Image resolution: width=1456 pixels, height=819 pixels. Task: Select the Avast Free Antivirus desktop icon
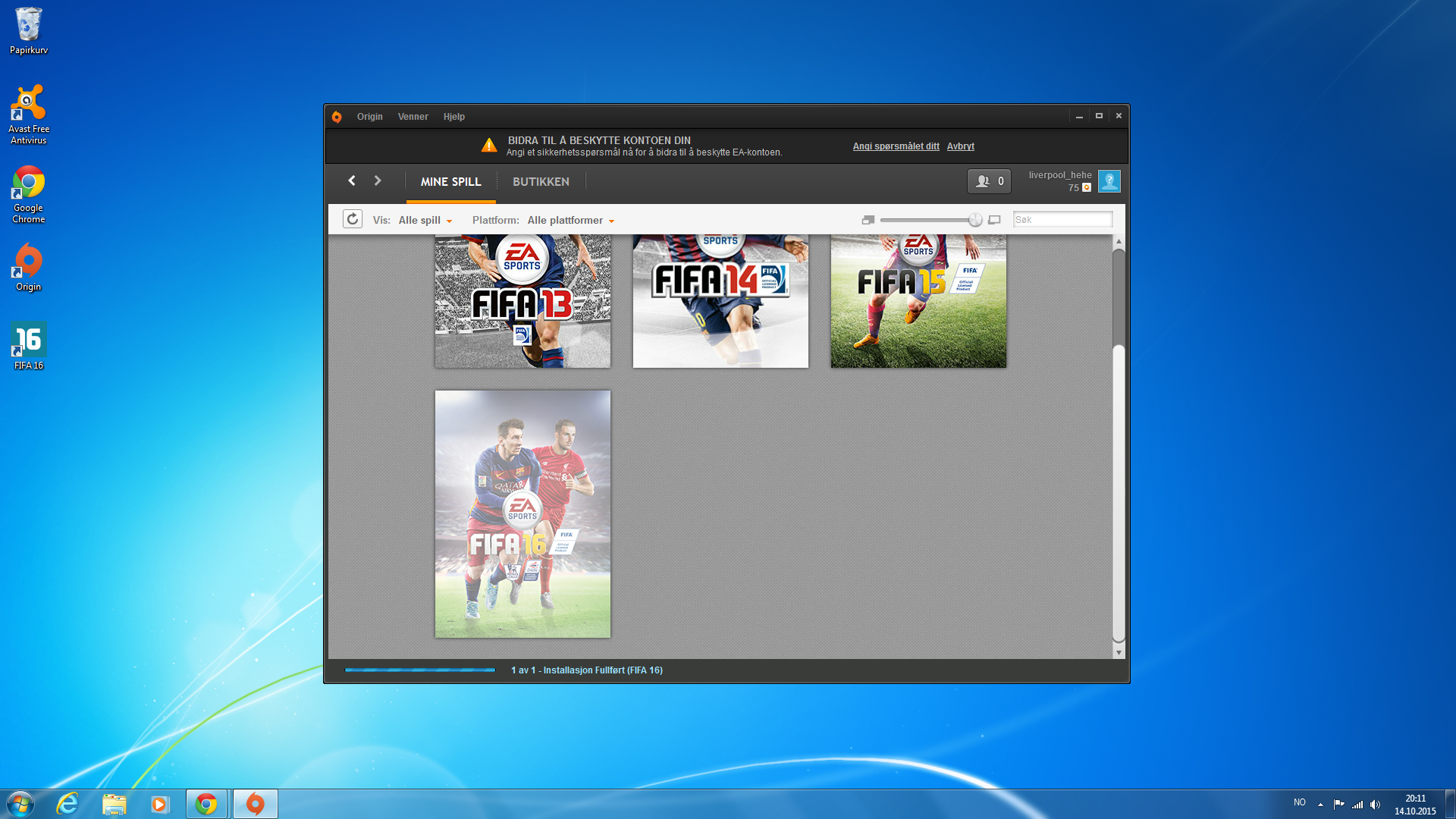(x=29, y=115)
